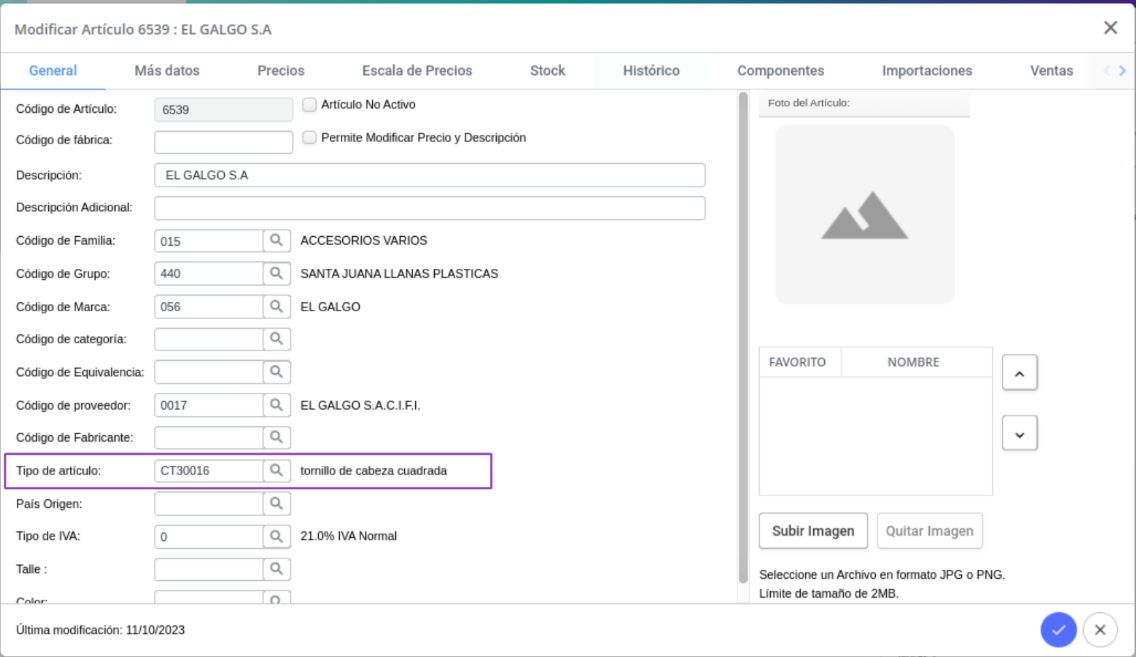
Task: Open search for Código de proveedor
Action: [276, 405]
